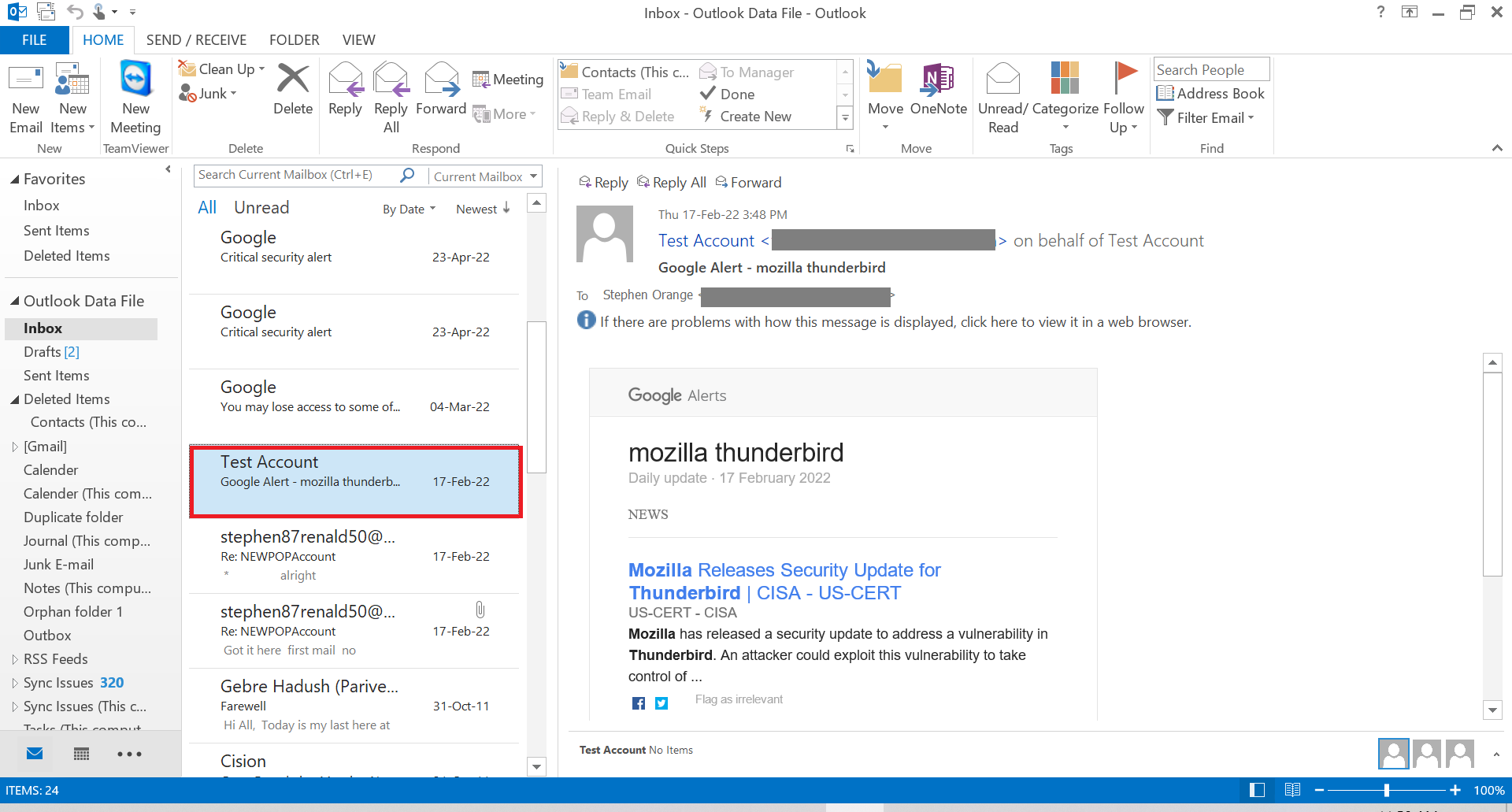1512x812 pixels.
Task: Click the zoom slider handle
Action: click(1387, 790)
